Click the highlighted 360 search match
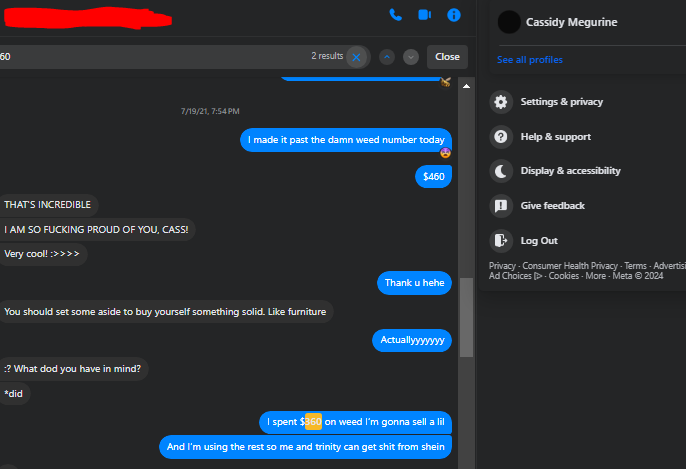This screenshot has width=686, height=469. [313, 422]
